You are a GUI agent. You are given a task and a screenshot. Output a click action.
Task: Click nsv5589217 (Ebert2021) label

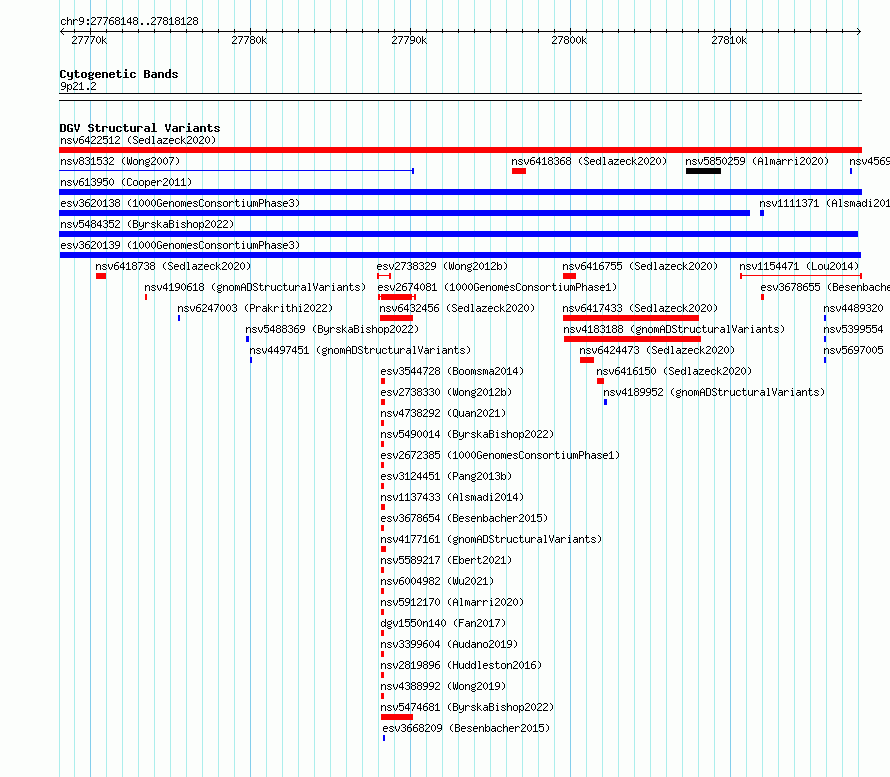pos(446,560)
